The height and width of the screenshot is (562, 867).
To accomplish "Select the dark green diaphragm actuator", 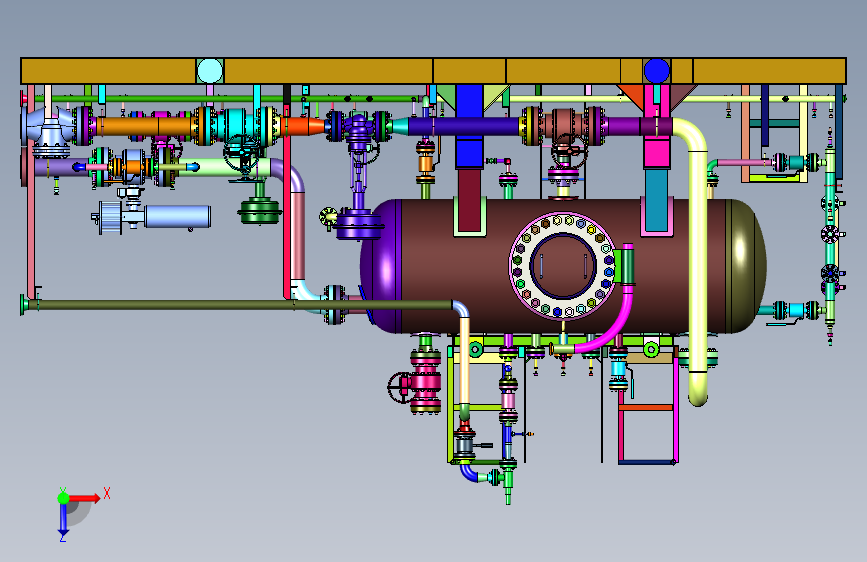I will click(x=259, y=211).
